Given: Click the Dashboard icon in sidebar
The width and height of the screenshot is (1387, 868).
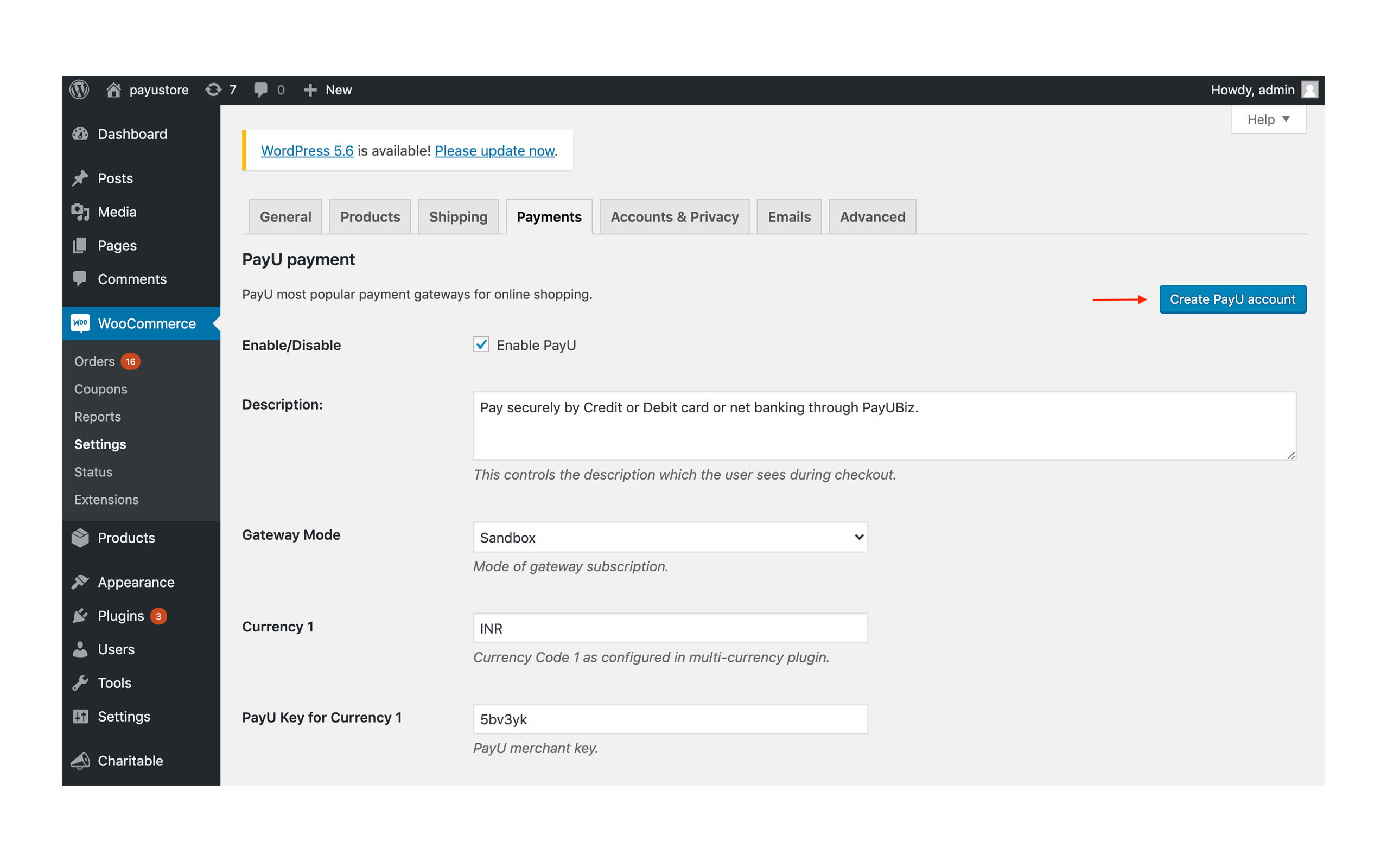Looking at the screenshot, I should pyautogui.click(x=83, y=133).
